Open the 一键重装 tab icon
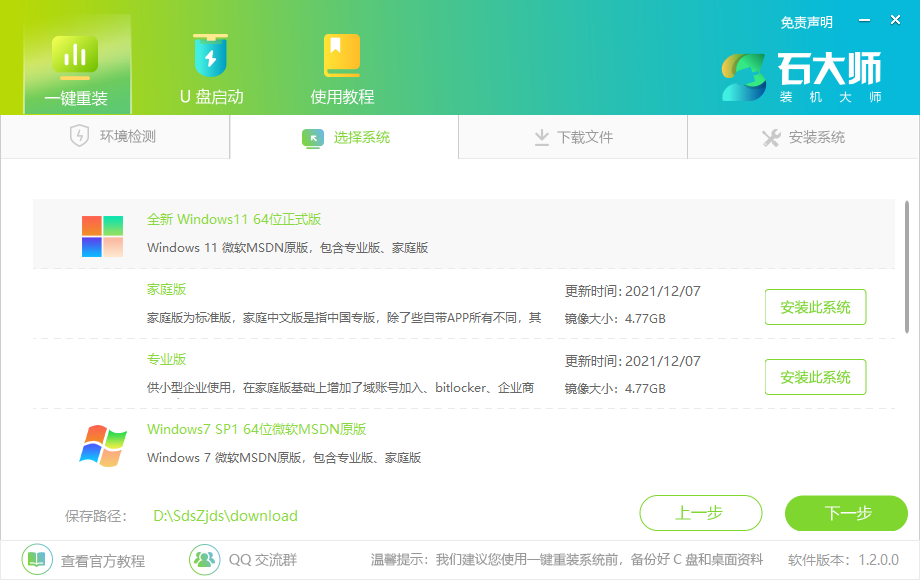Screen dimensions: 920x580 [x=75, y=56]
